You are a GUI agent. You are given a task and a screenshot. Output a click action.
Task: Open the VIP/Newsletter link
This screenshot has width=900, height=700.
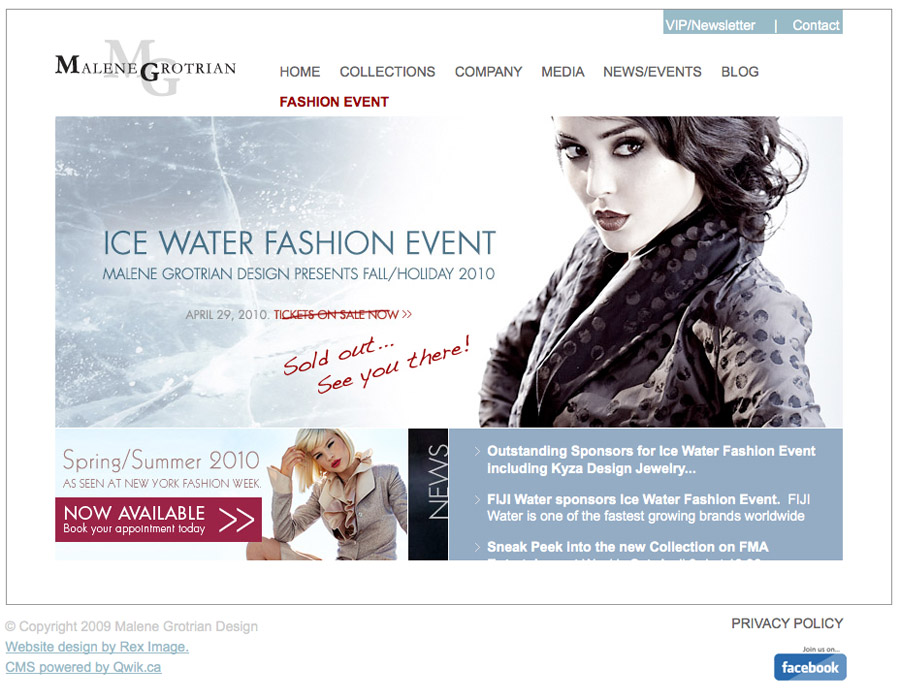(710, 25)
